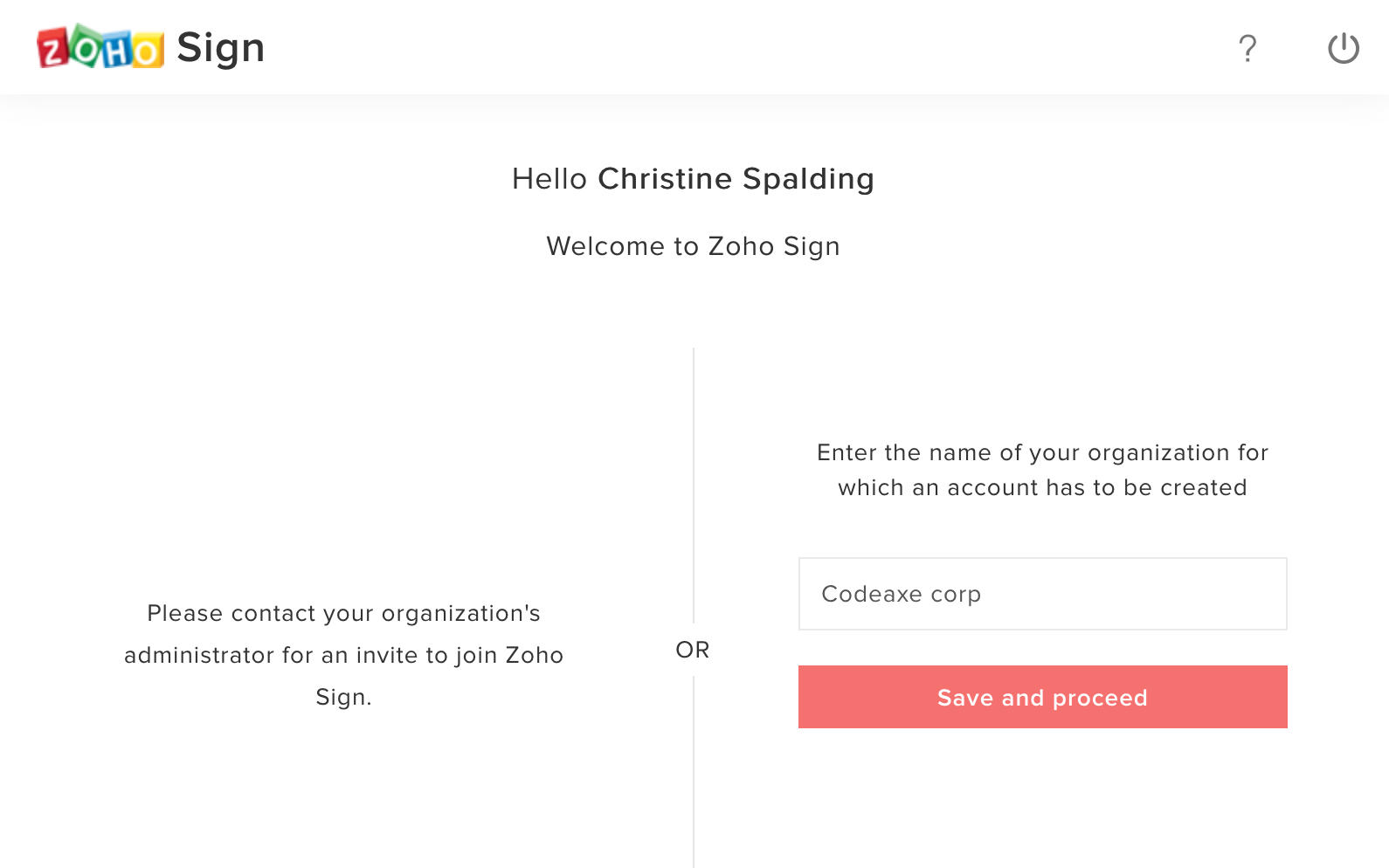Click the Save and proceed button
Image resolution: width=1389 pixels, height=868 pixels.
click(1042, 697)
